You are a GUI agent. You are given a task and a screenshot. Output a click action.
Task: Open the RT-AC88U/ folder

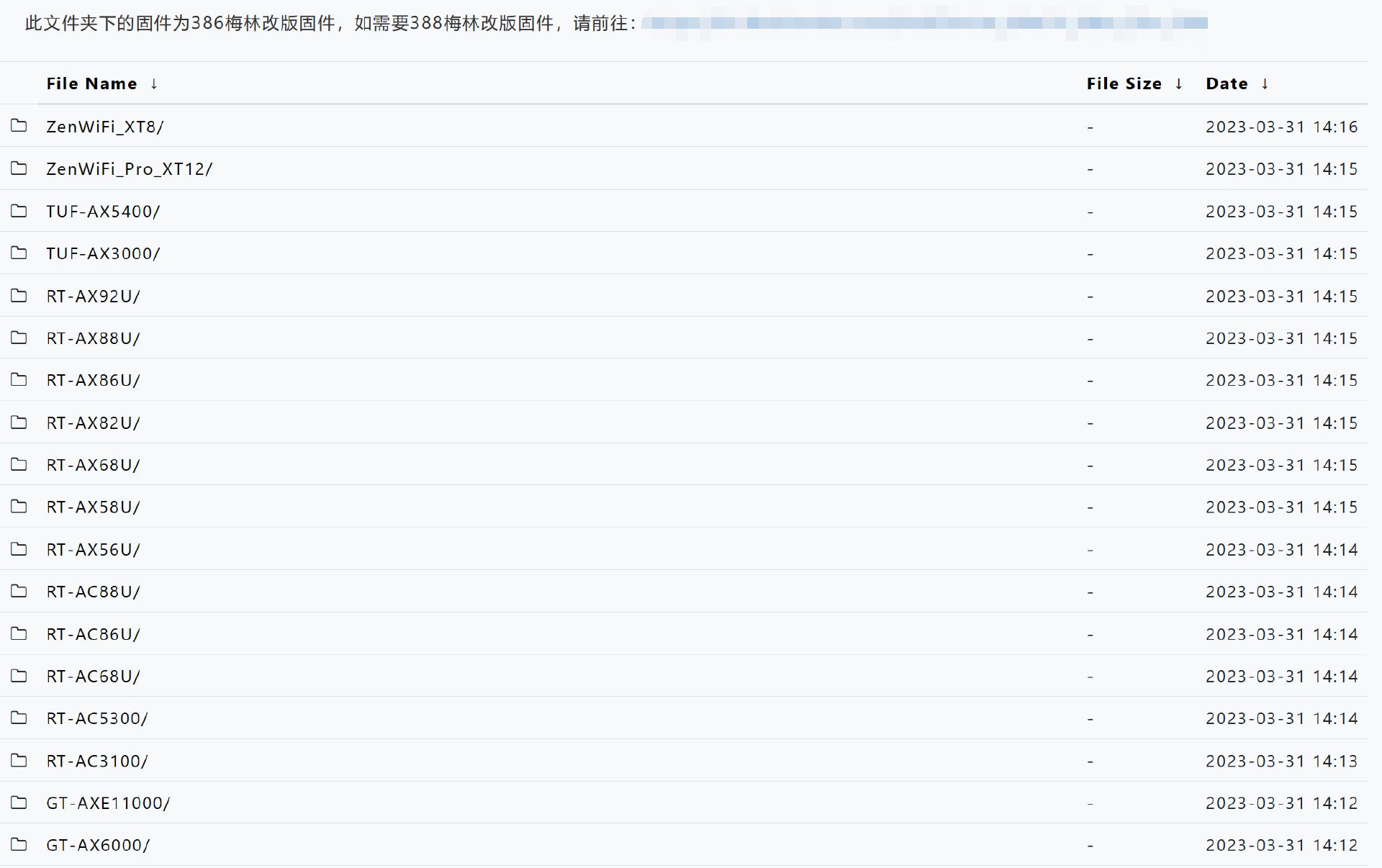(x=94, y=592)
